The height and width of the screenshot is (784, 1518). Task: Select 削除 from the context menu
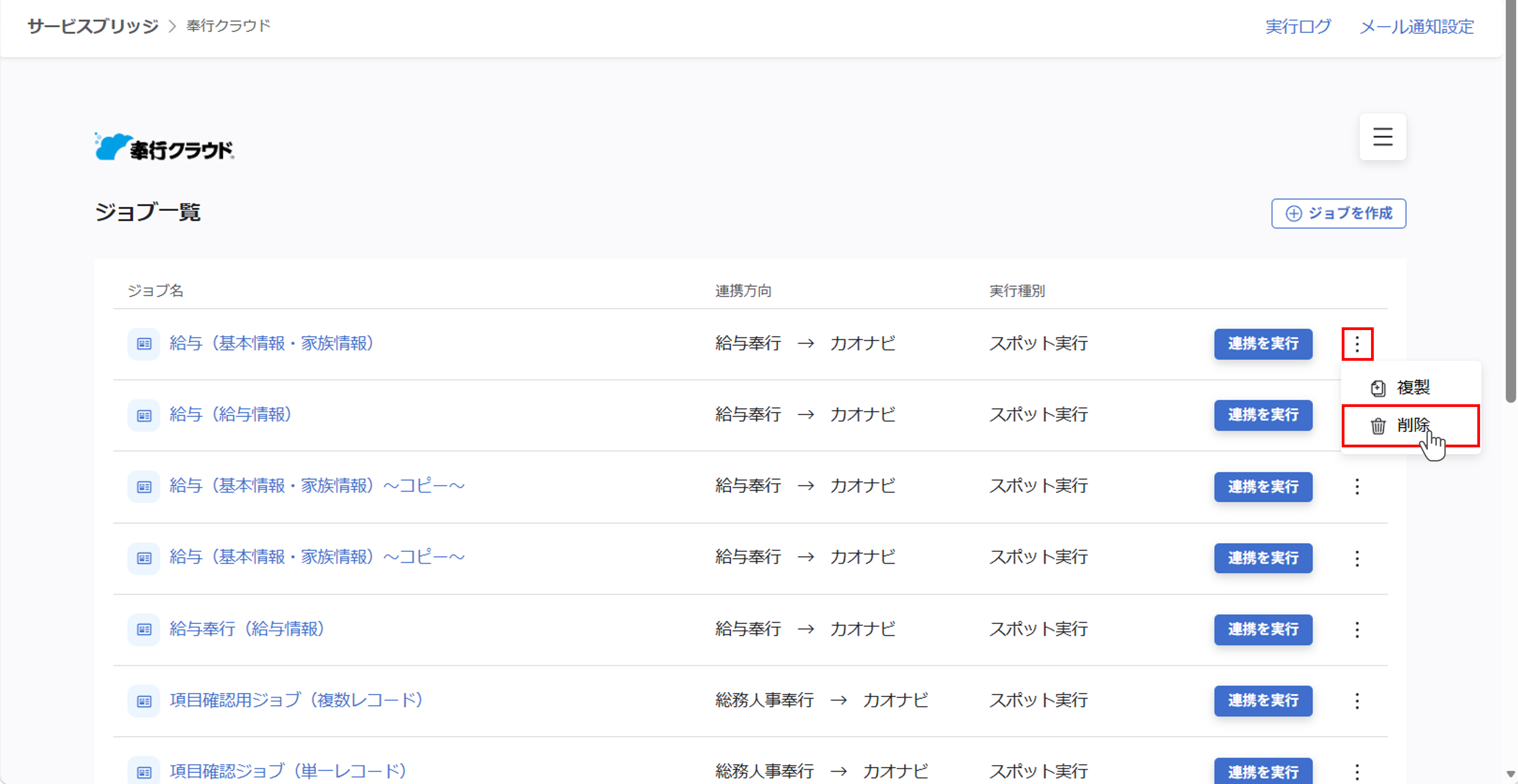pos(1411,425)
